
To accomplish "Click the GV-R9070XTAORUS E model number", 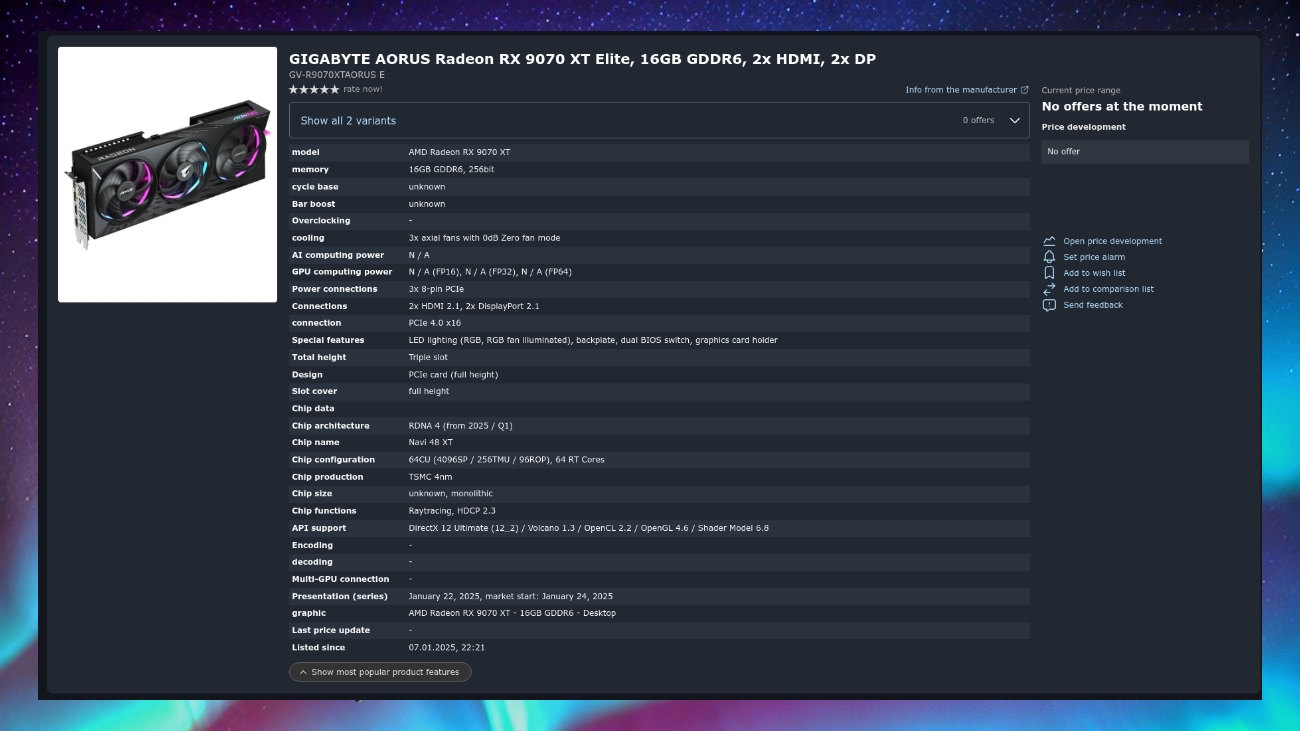I will click(337, 75).
